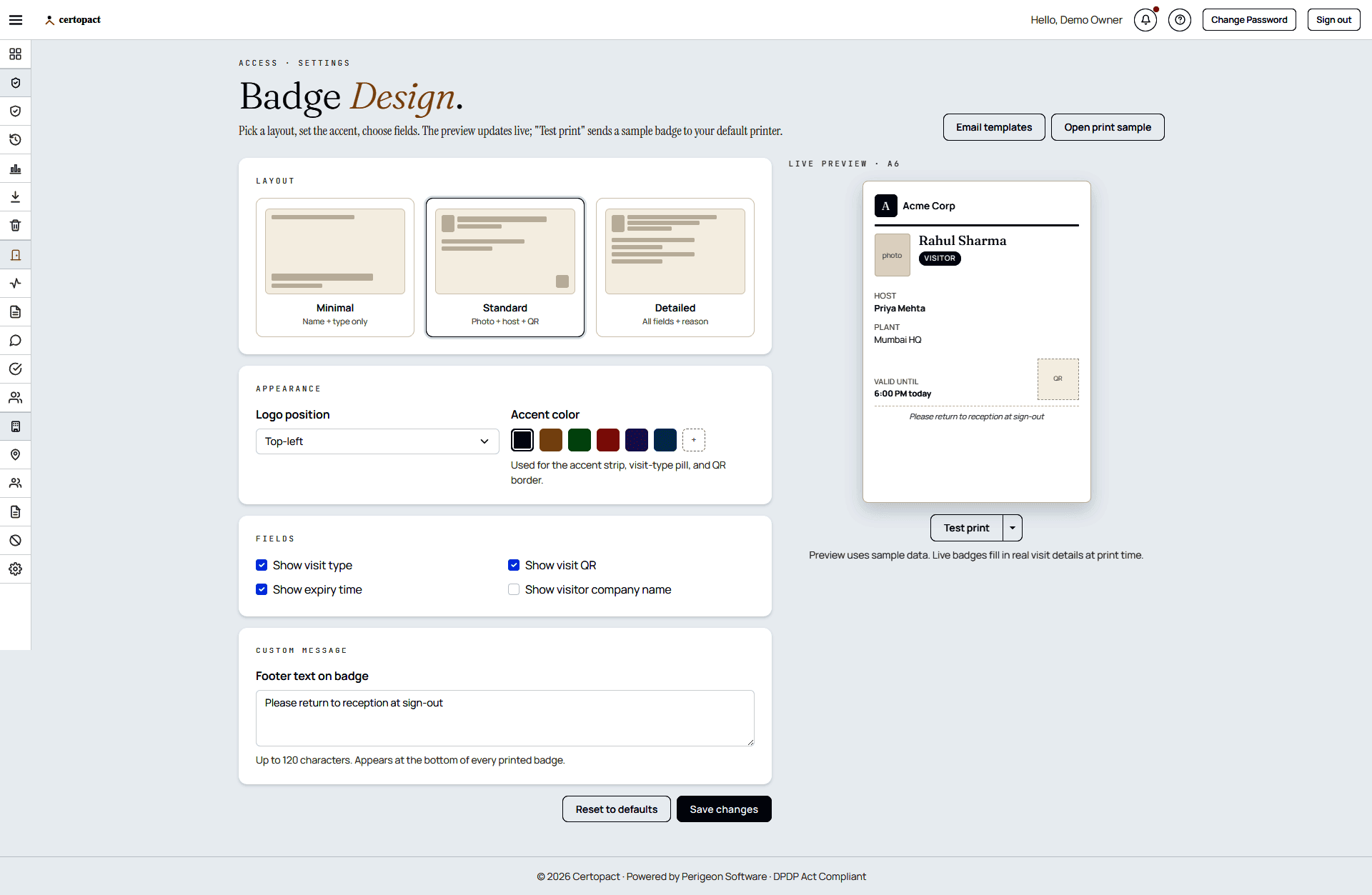Open the help question-mark icon
Viewport: 1372px width, 895px height.
click(1180, 20)
